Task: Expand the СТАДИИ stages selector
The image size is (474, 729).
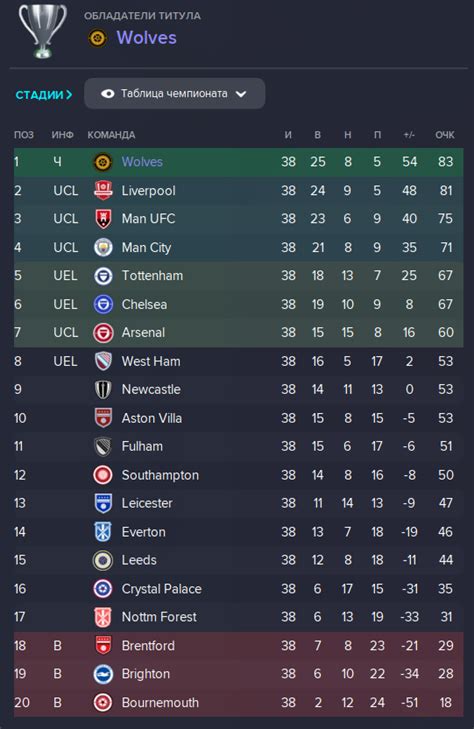Action: (44, 95)
